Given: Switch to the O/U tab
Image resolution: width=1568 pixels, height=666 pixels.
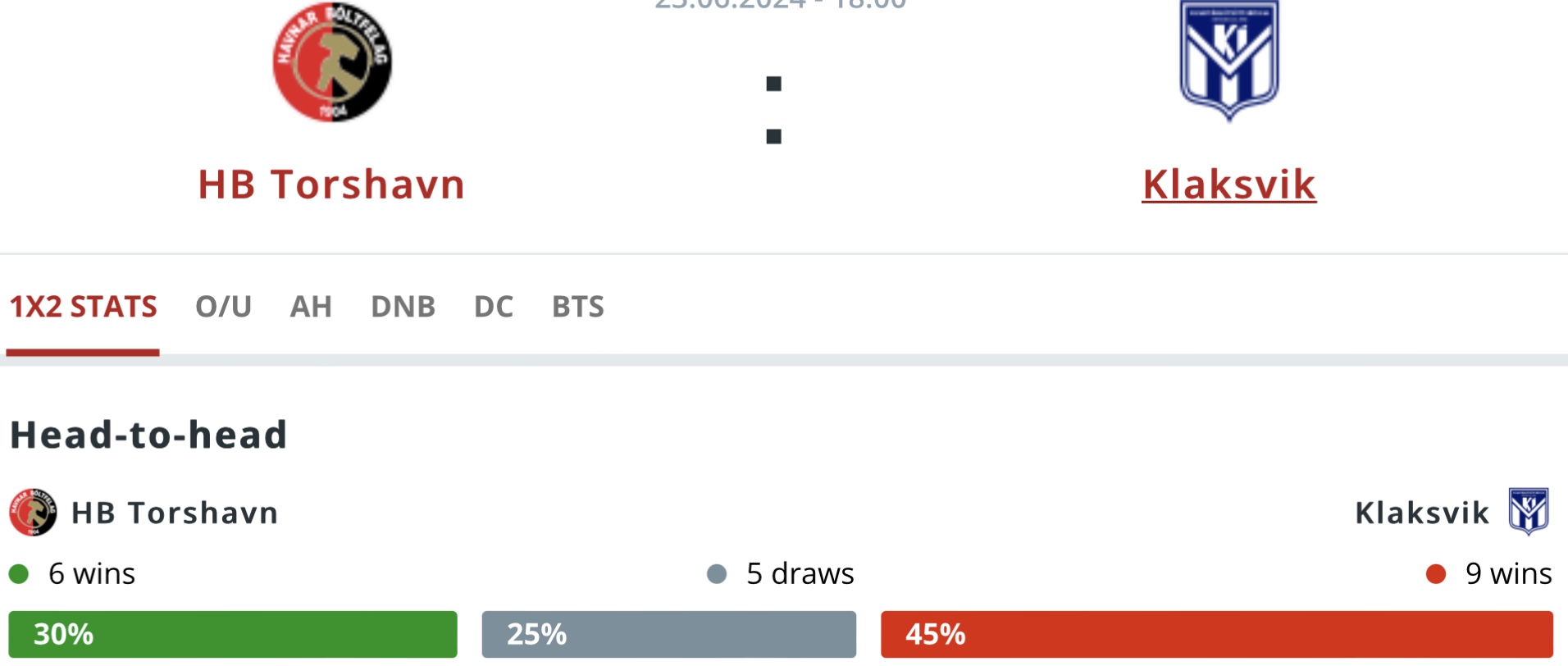Looking at the screenshot, I should click(x=223, y=307).
